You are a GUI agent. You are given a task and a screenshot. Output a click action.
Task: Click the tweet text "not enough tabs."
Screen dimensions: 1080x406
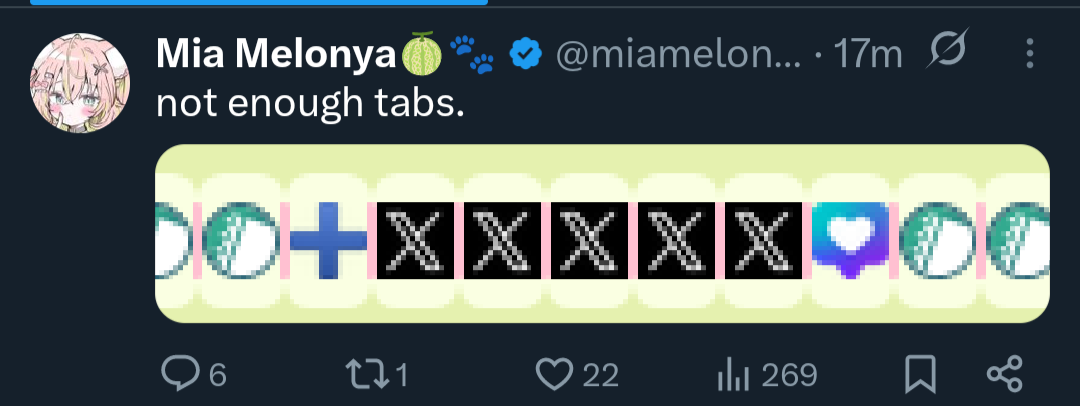click(311, 103)
